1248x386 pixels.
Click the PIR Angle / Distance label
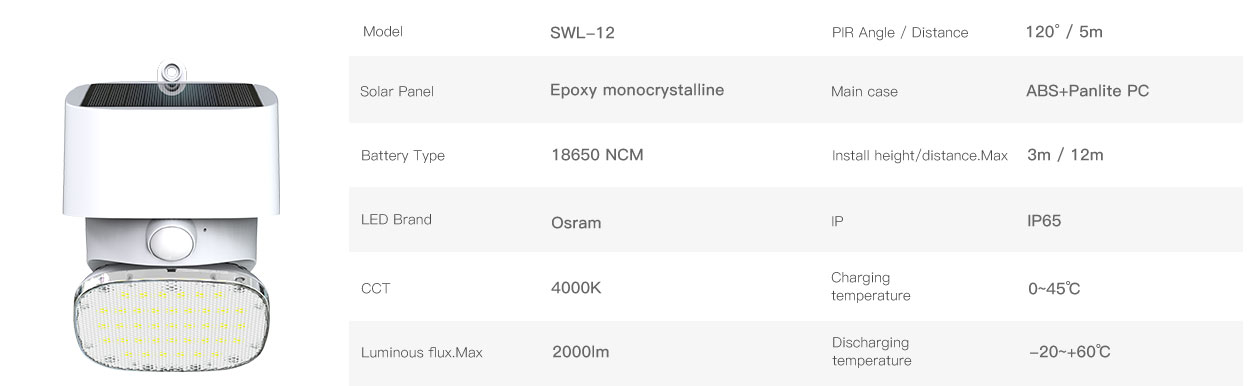[x=900, y=33]
